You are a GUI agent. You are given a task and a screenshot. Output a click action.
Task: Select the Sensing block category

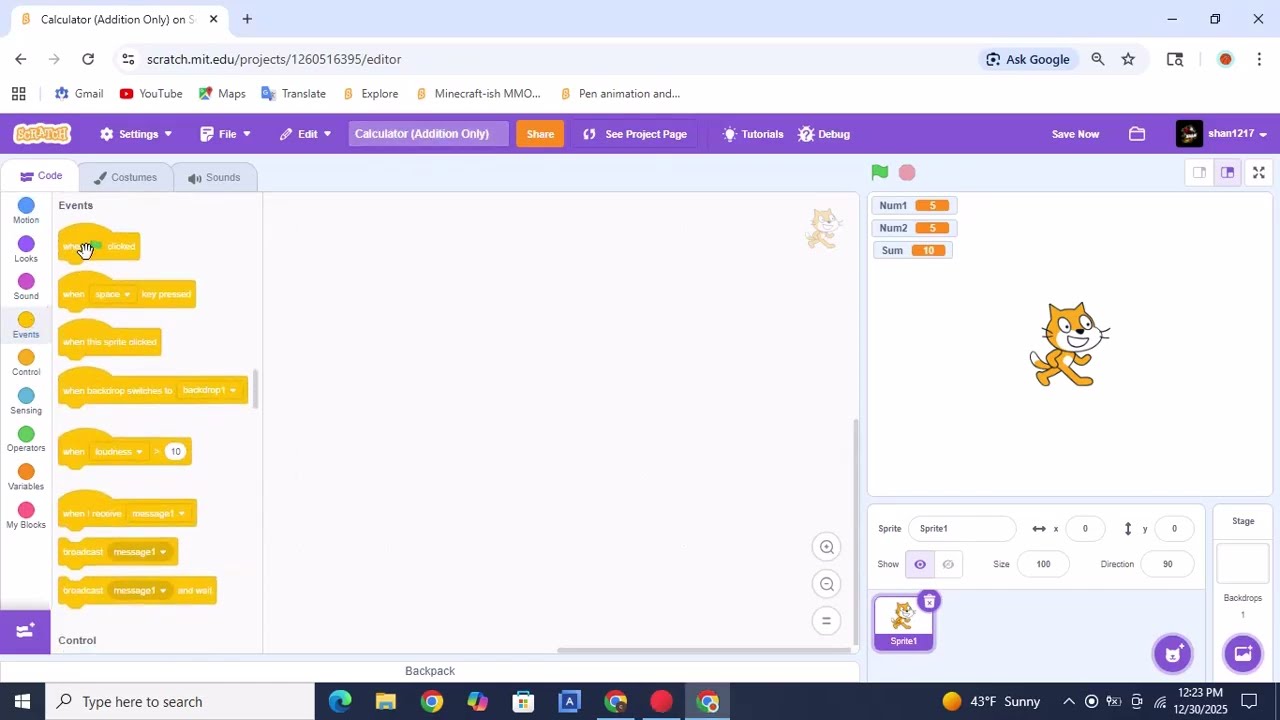click(x=26, y=401)
